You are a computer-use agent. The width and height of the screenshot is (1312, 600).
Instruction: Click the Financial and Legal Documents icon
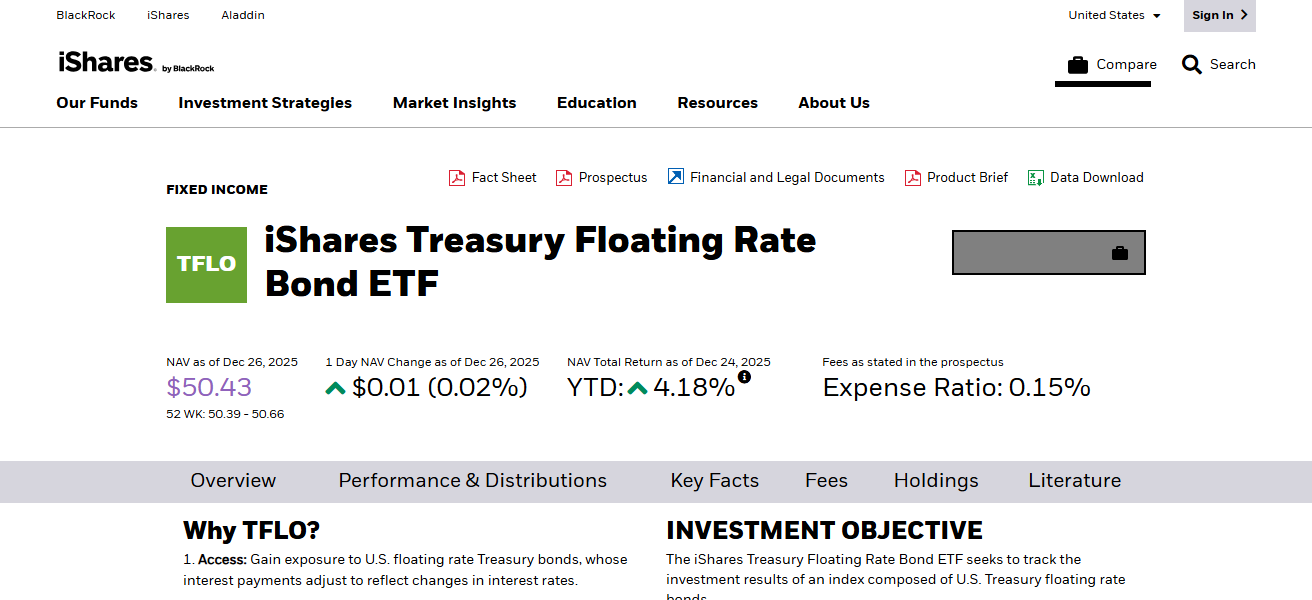click(678, 177)
